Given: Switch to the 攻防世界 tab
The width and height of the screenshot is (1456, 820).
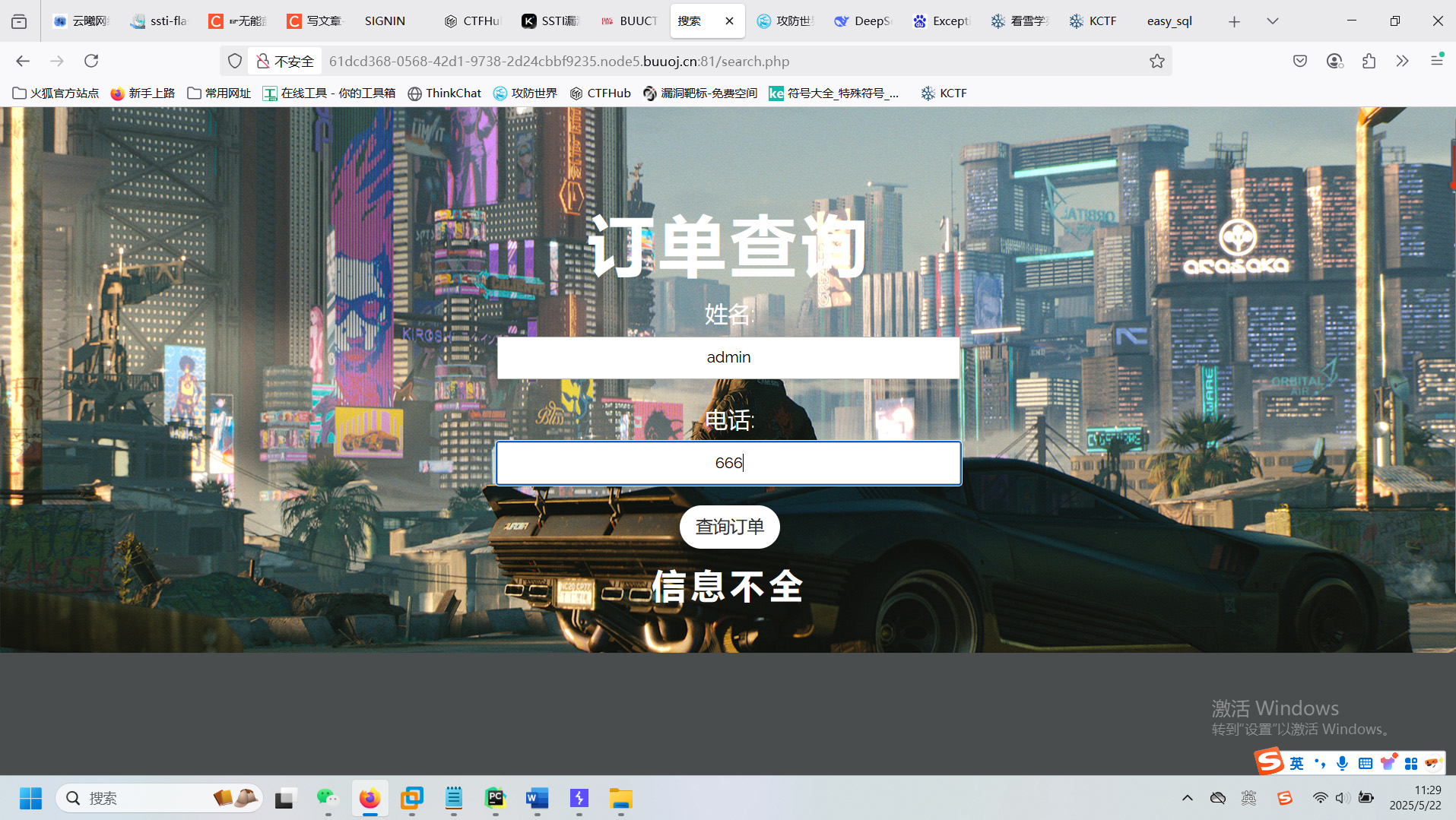Looking at the screenshot, I should click(x=785, y=21).
